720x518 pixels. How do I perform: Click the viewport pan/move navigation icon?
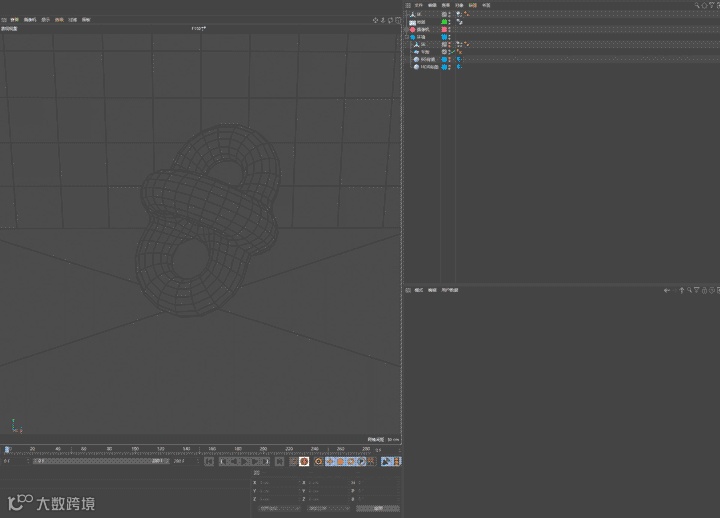376,20
